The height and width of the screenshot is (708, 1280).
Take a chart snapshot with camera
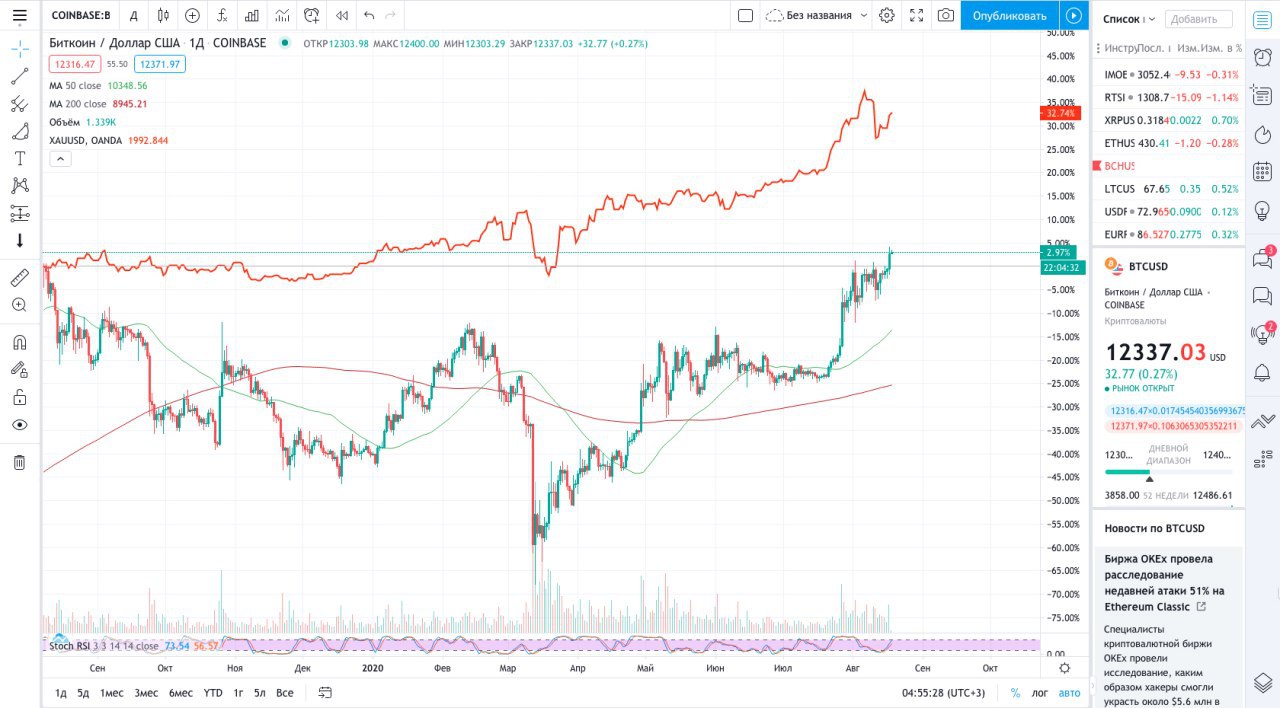click(x=945, y=15)
